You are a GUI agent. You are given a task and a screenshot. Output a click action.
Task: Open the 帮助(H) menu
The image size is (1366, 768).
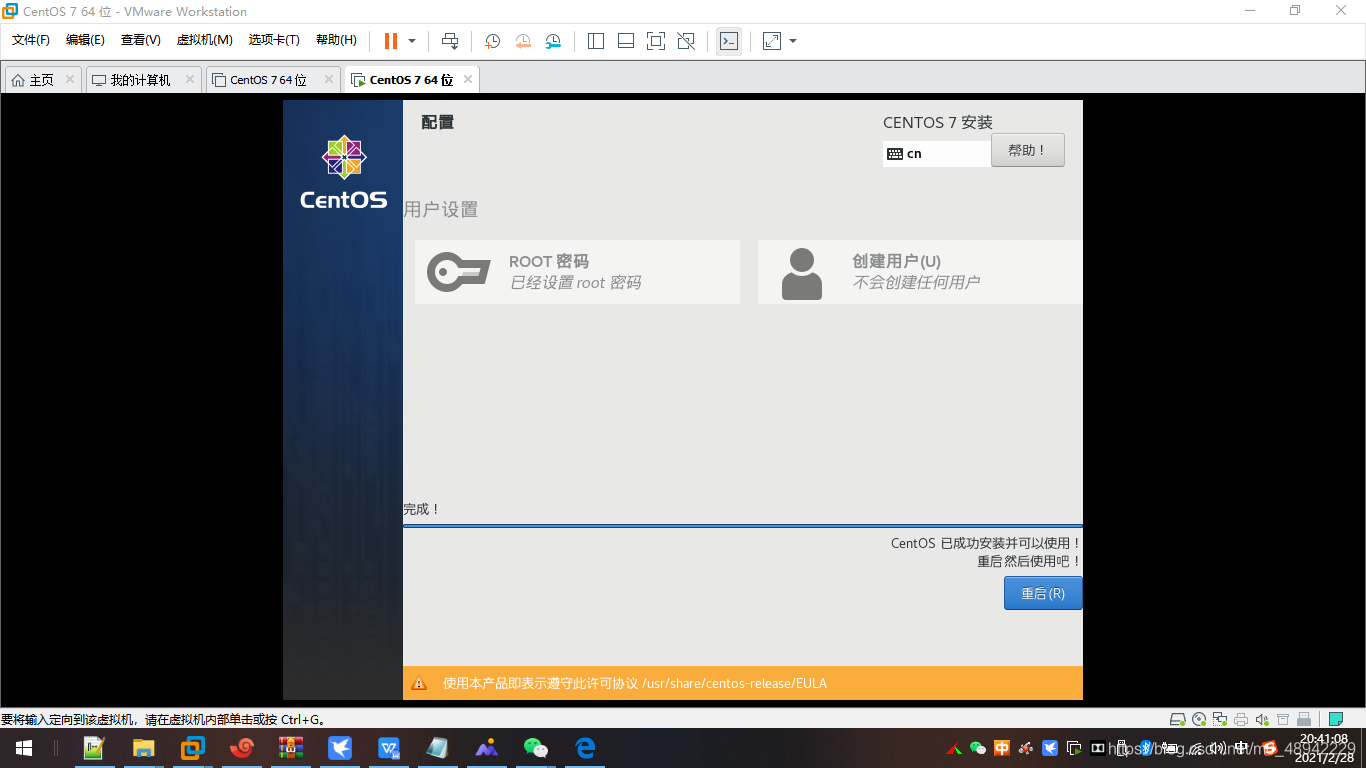point(336,40)
